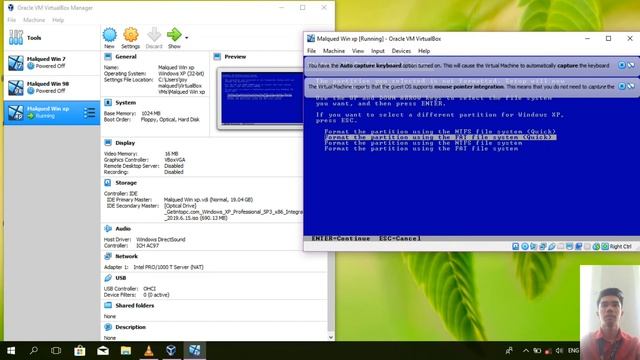Click the Network section icon

(108, 256)
